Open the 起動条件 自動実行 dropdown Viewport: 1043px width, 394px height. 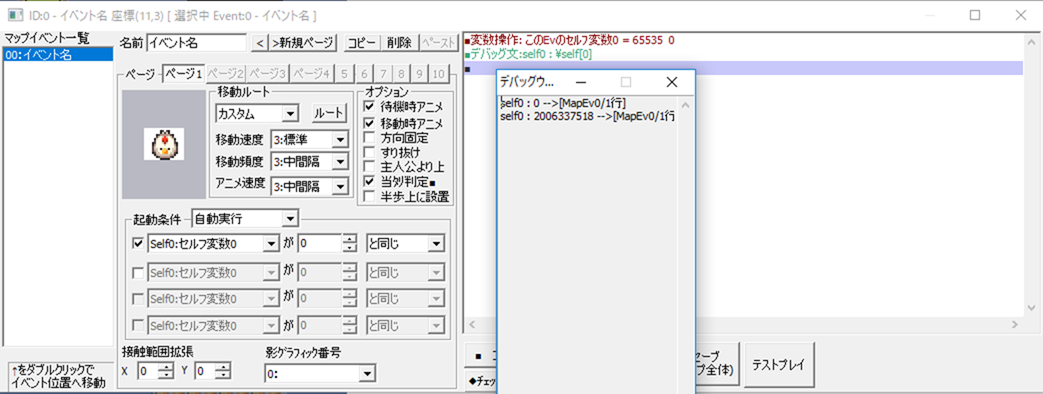pyautogui.click(x=245, y=218)
